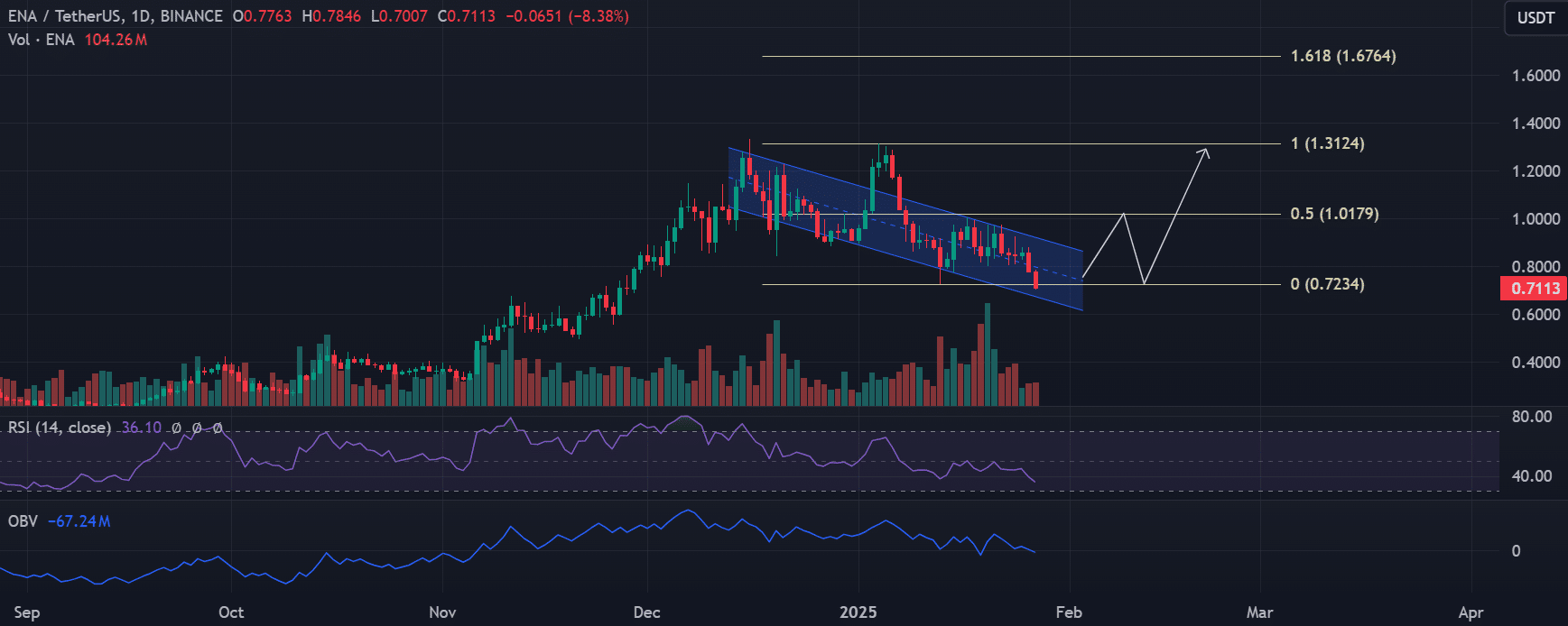This screenshot has height=626, width=1568.
Task: Click the ENA / TetherUS symbol title
Action: coord(115,16)
